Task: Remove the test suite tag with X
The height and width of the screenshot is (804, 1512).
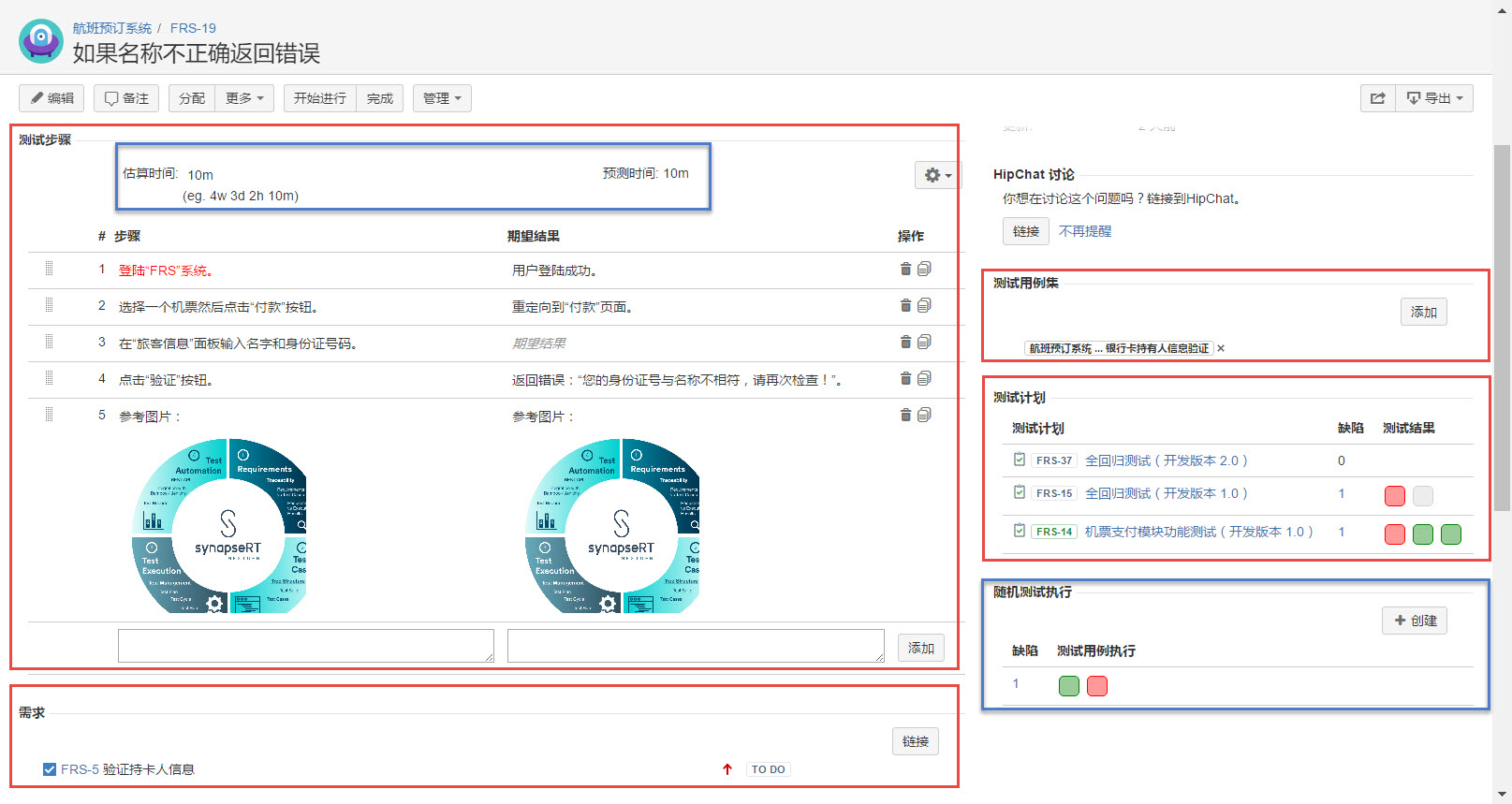Action: pyautogui.click(x=1221, y=348)
